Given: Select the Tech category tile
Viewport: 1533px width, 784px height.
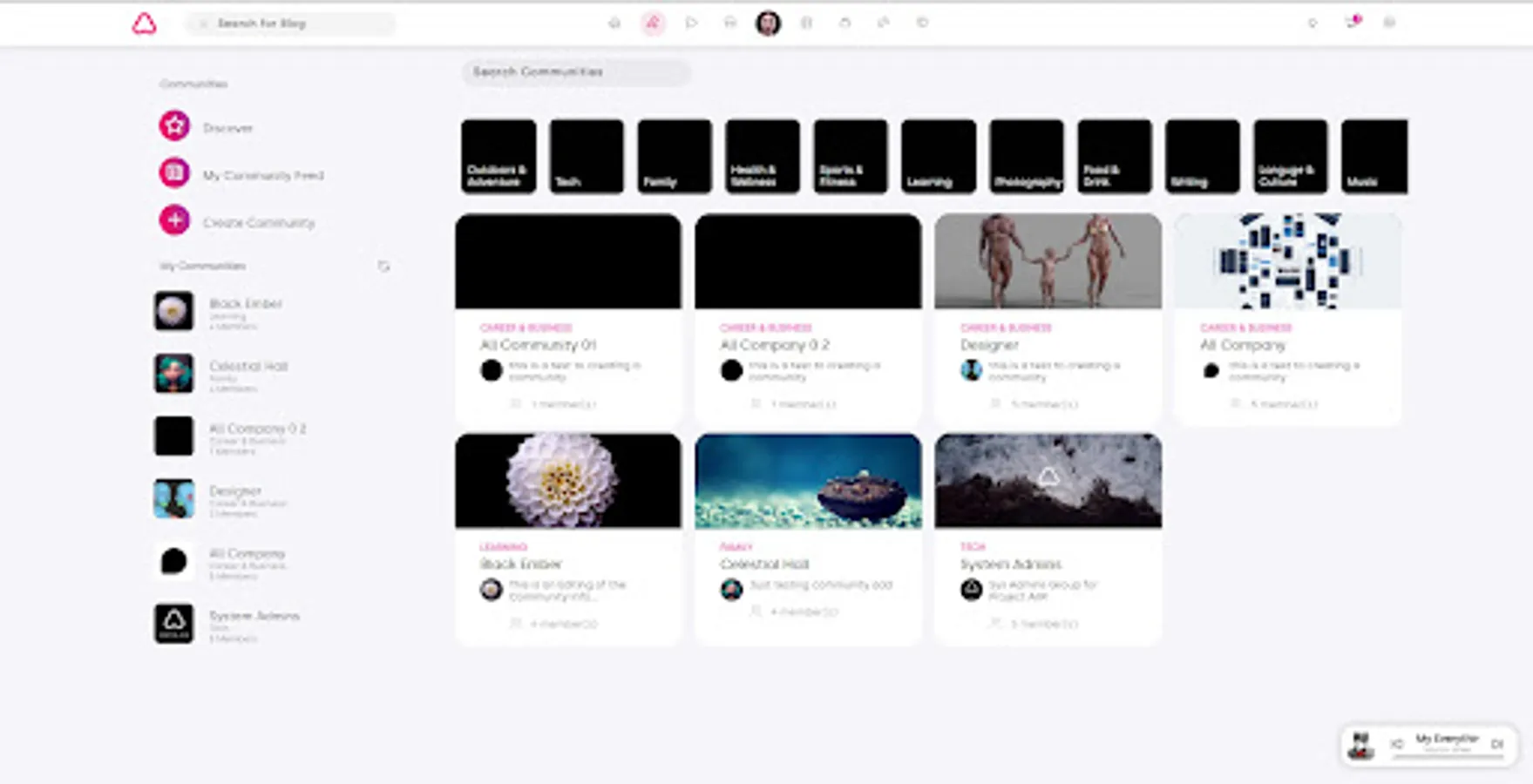Looking at the screenshot, I should 587,157.
